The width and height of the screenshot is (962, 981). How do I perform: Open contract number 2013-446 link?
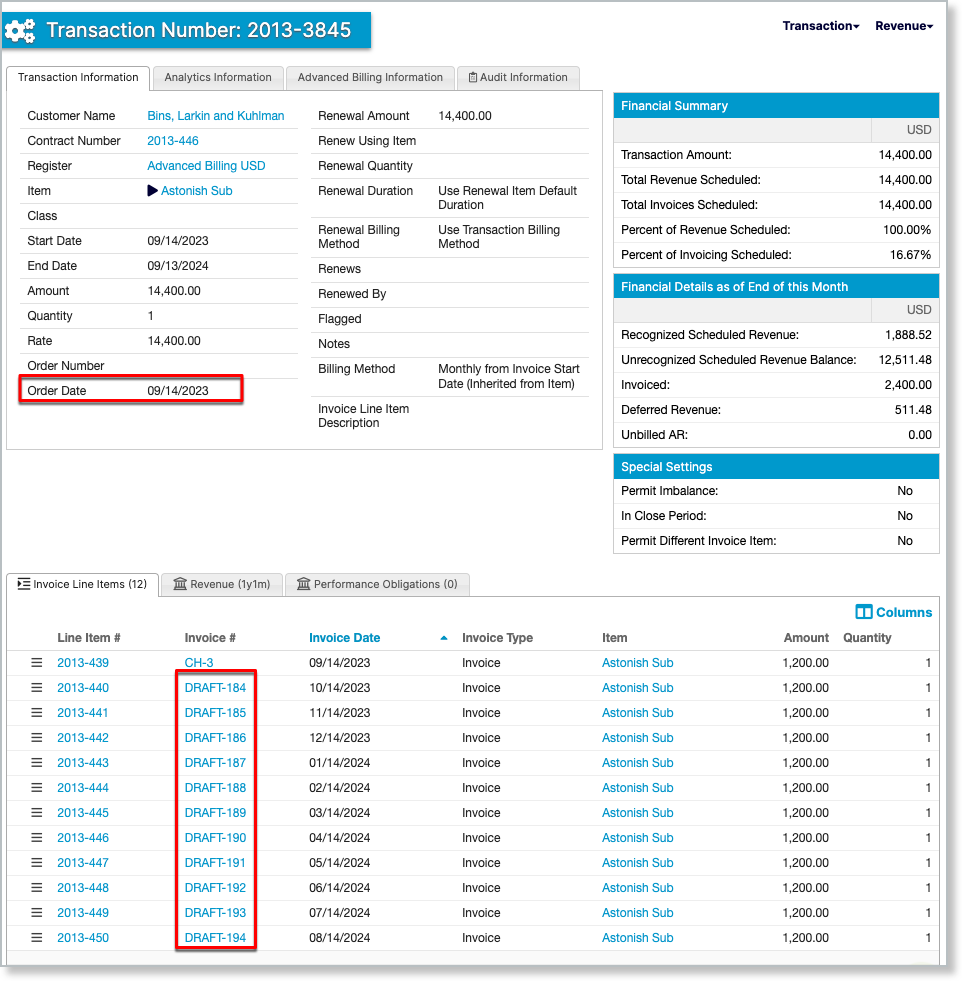coord(173,141)
